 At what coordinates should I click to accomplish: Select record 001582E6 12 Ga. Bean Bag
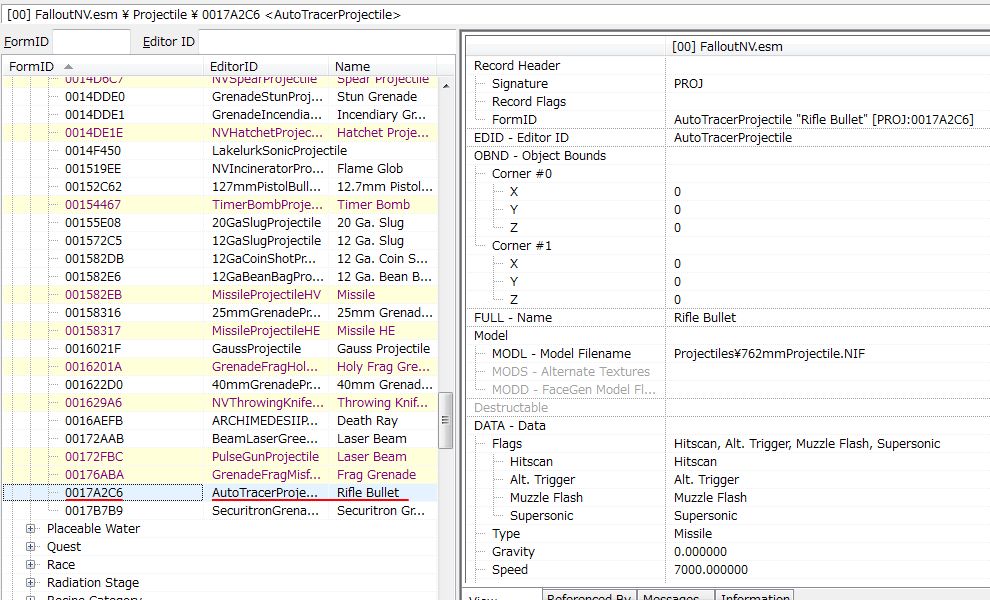pos(220,277)
